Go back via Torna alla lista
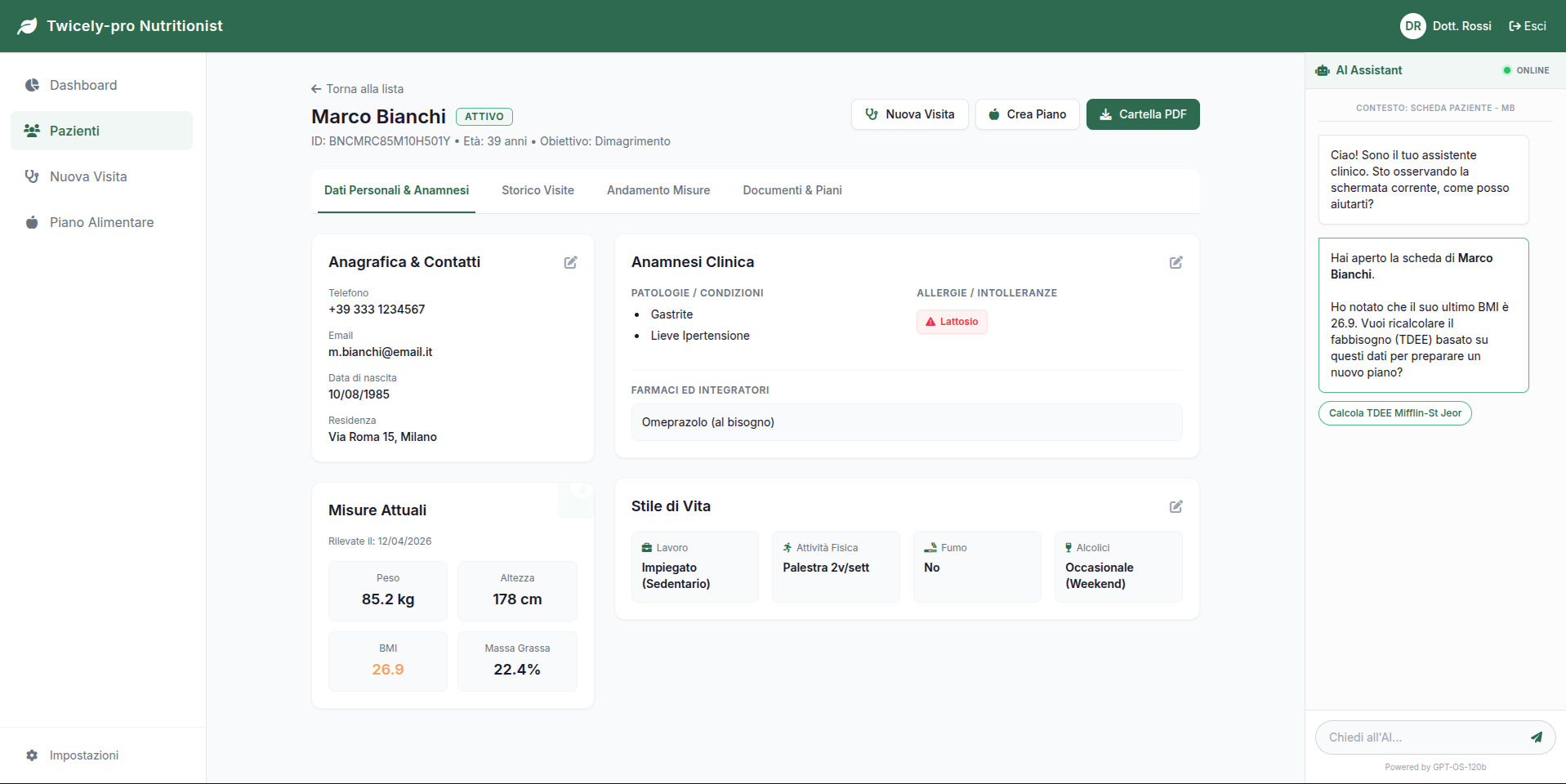Screen dimensions: 1566x784 pyautogui.click(x=357, y=89)
